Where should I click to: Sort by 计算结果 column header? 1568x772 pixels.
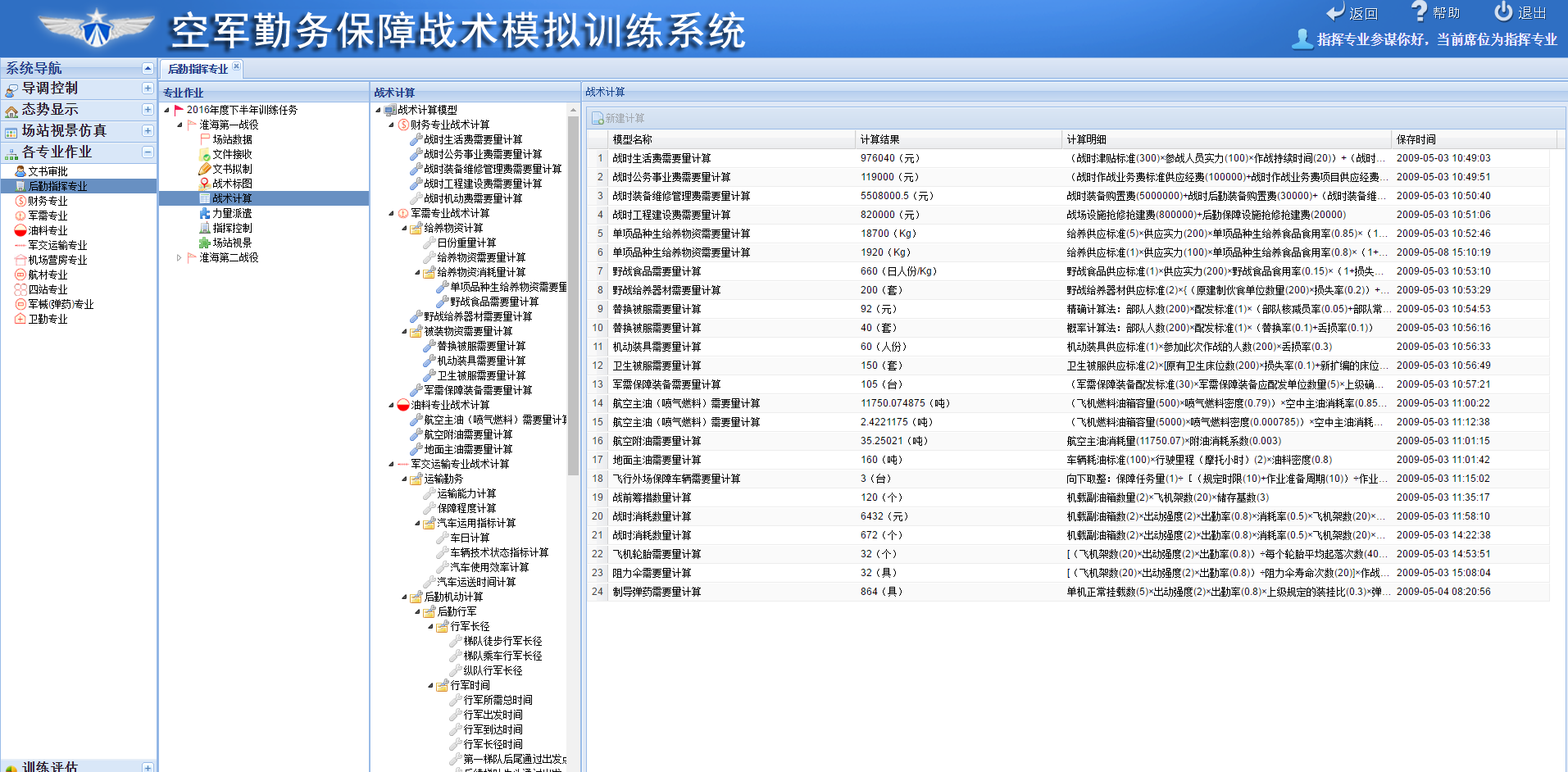[958, 139]
